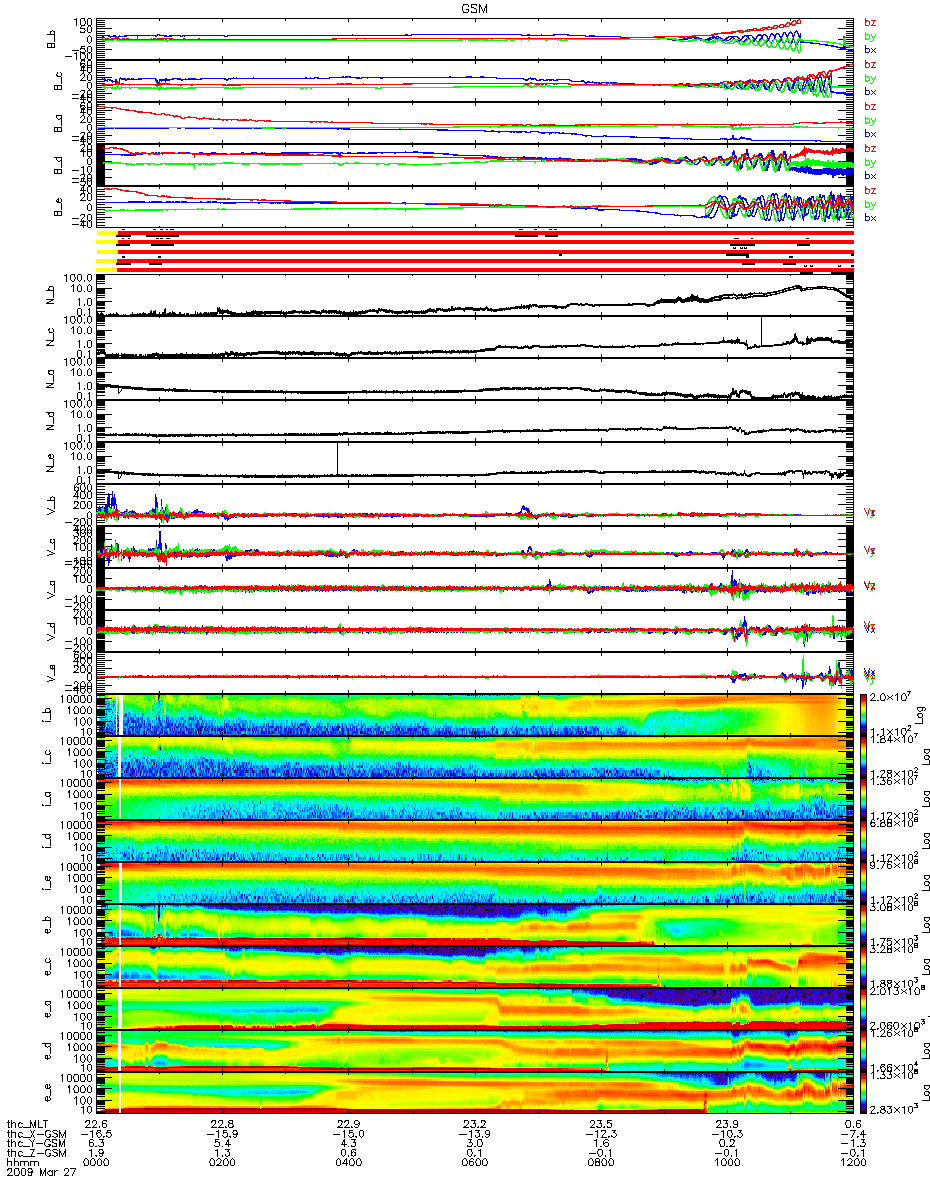930x1200 pixels.
Task: Click the red bz legend of B_e panel
Action: [870, 190]
